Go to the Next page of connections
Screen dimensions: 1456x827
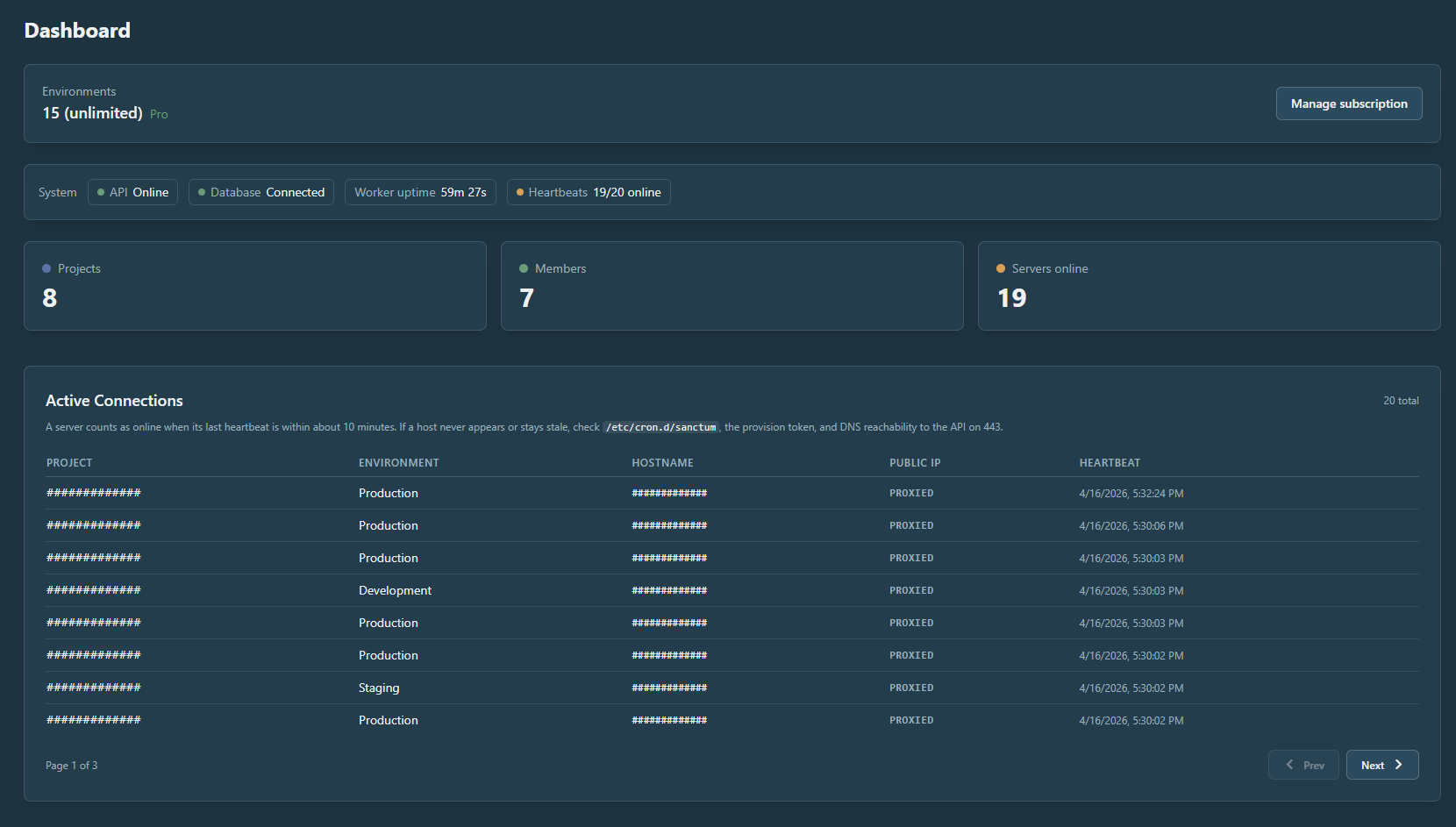point(1381,765)
